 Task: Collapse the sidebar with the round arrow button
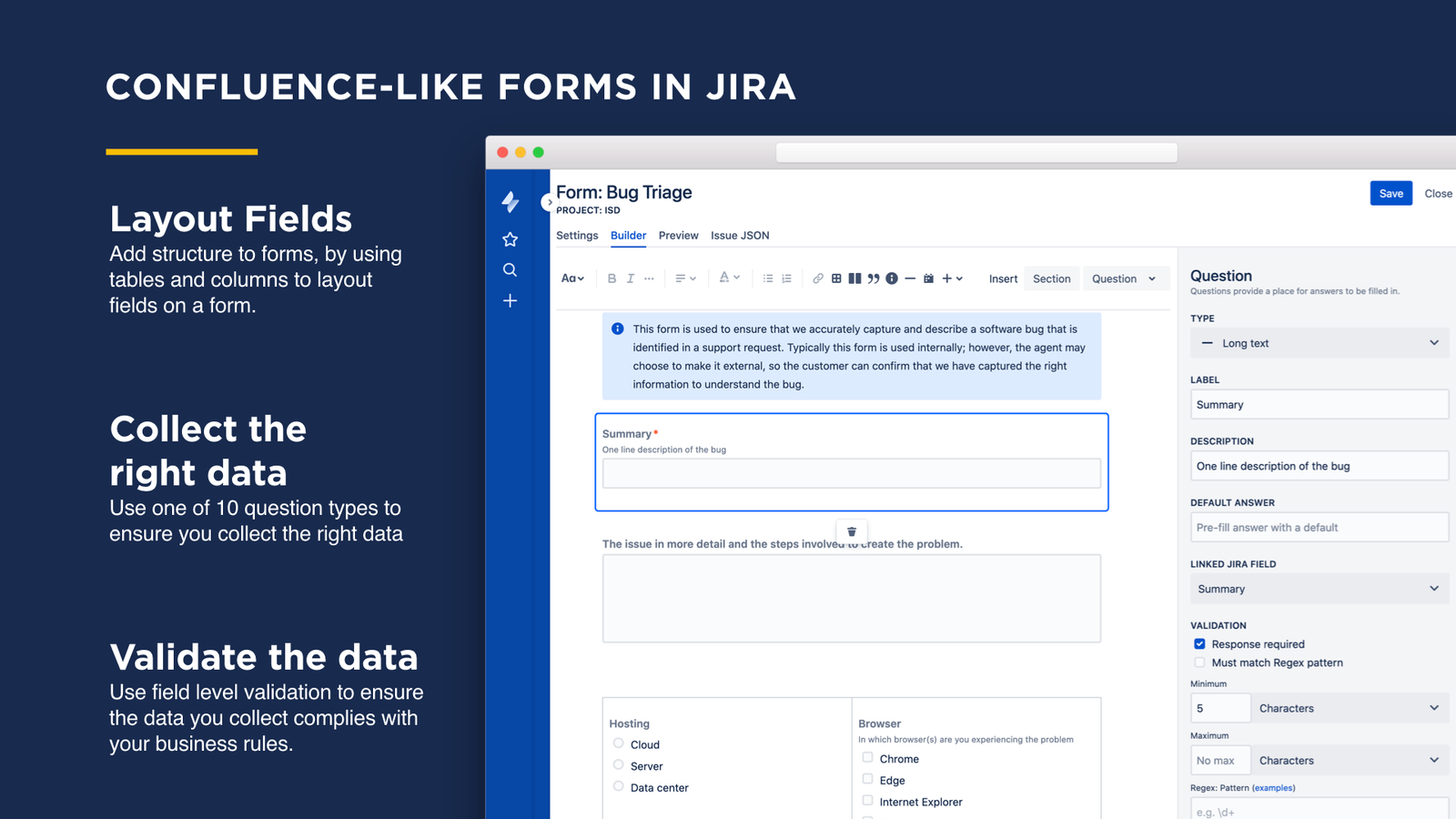coord(548,202)
